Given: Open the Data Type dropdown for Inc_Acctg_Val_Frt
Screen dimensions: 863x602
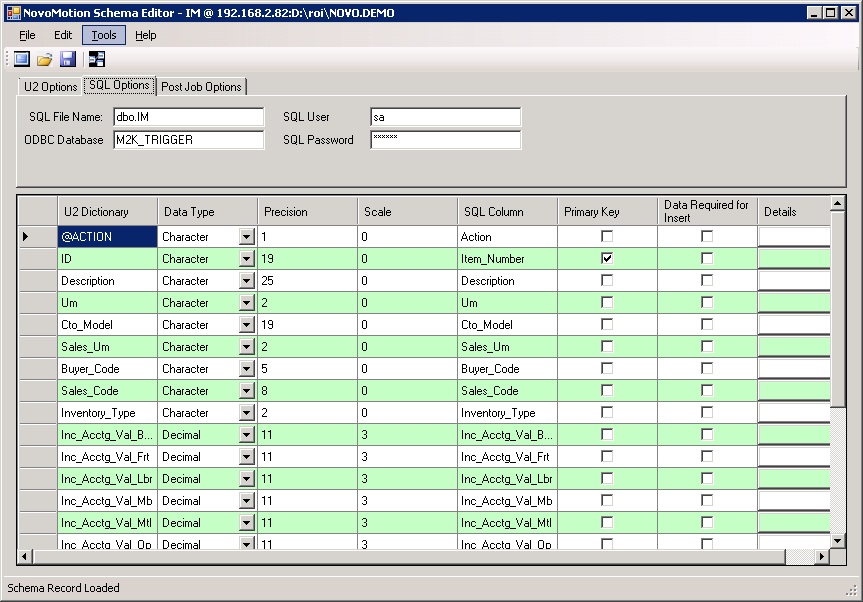Looking at the screenshot, I should pos(247,457).
